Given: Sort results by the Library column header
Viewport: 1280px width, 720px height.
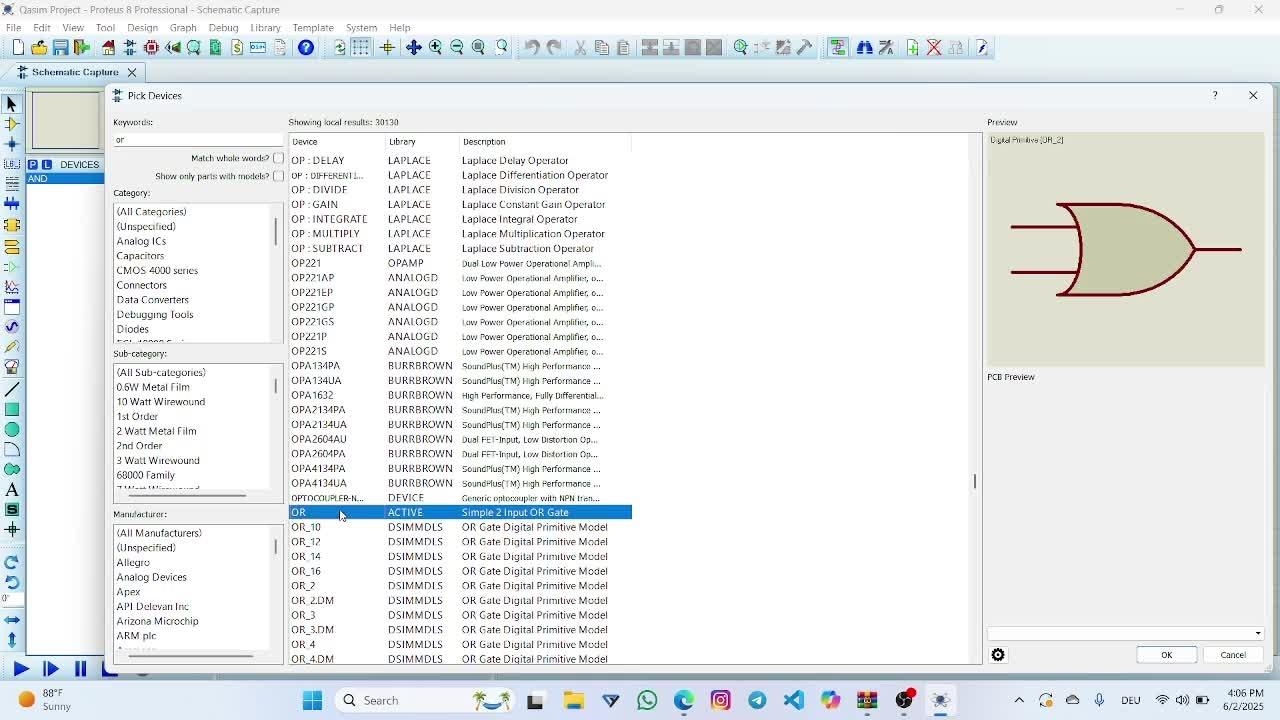Looking at the screenshot, I should pos(422,142).
